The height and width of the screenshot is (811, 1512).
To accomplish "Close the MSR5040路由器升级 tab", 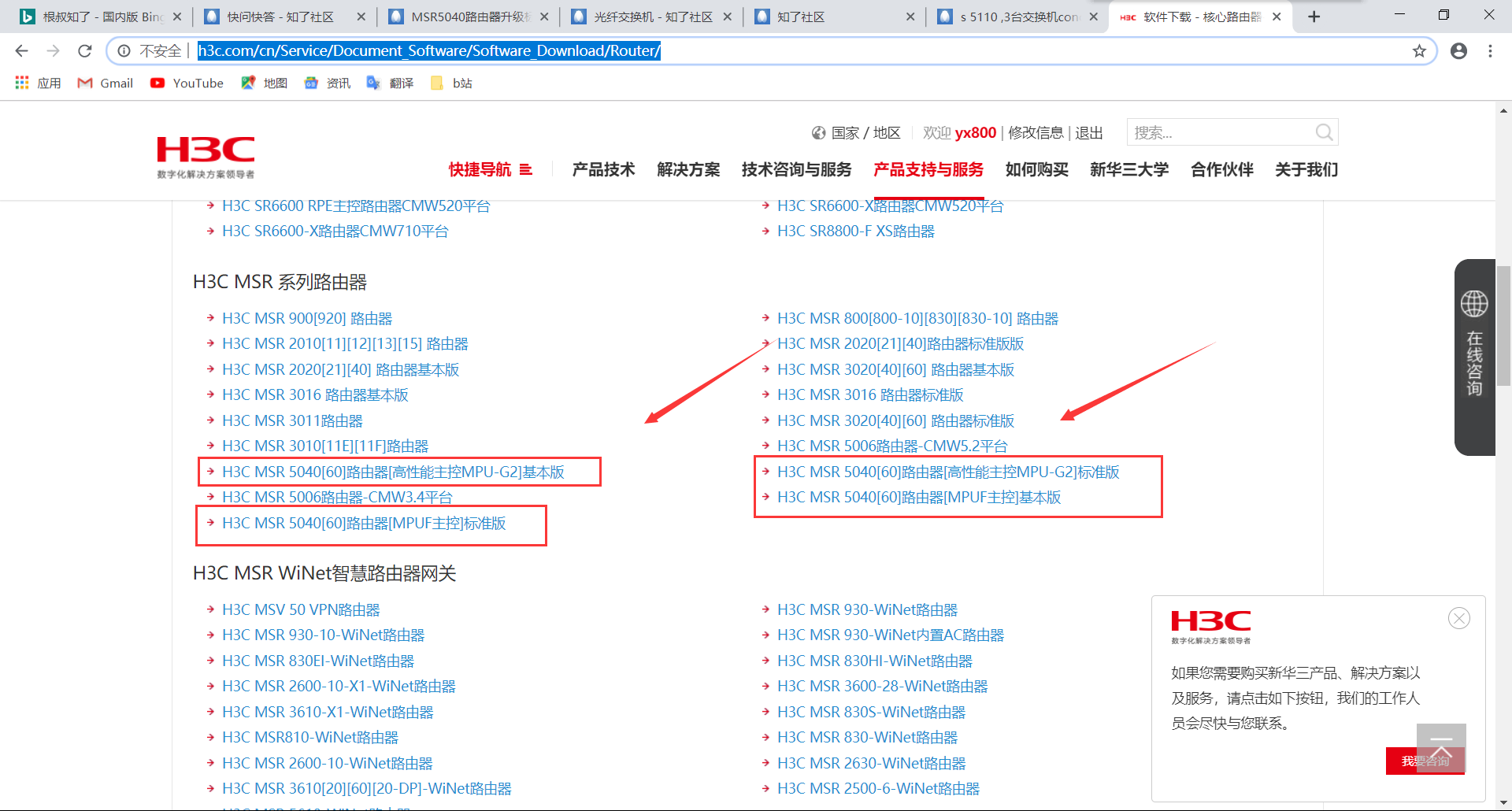I will [x=544, y=17].
